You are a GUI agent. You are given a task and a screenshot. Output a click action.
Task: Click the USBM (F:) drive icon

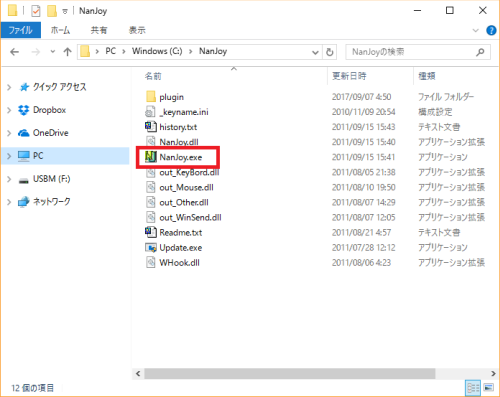pos(24,180)
